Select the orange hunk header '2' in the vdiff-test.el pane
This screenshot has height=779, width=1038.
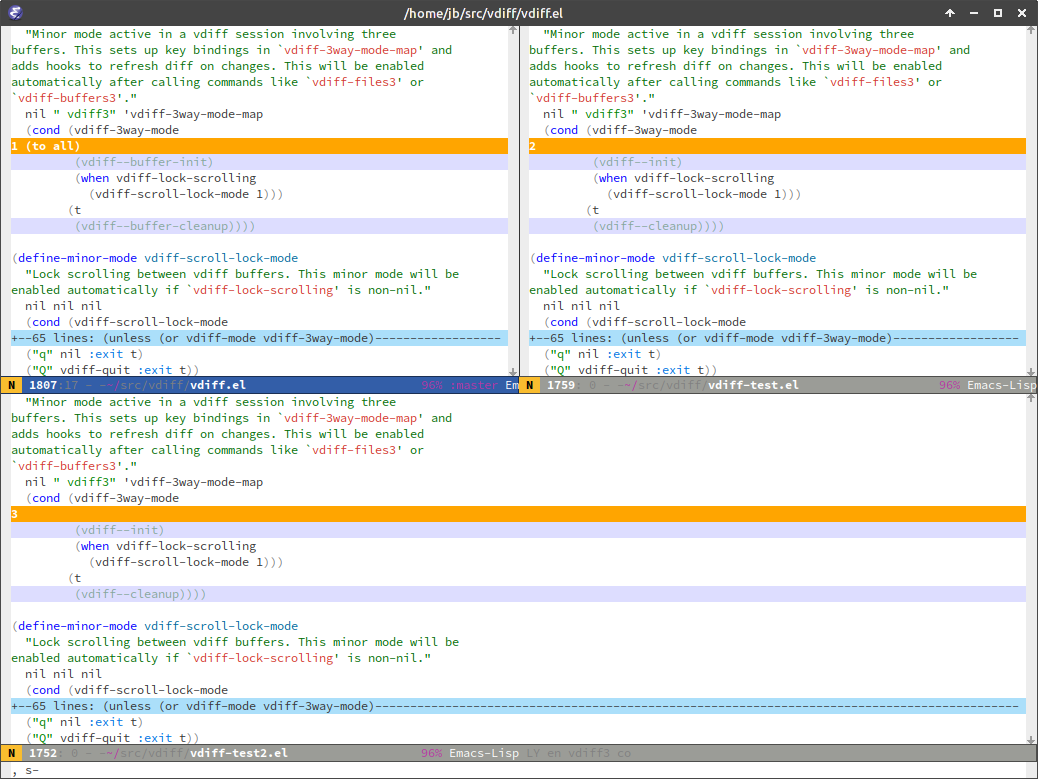click(777, 146)
